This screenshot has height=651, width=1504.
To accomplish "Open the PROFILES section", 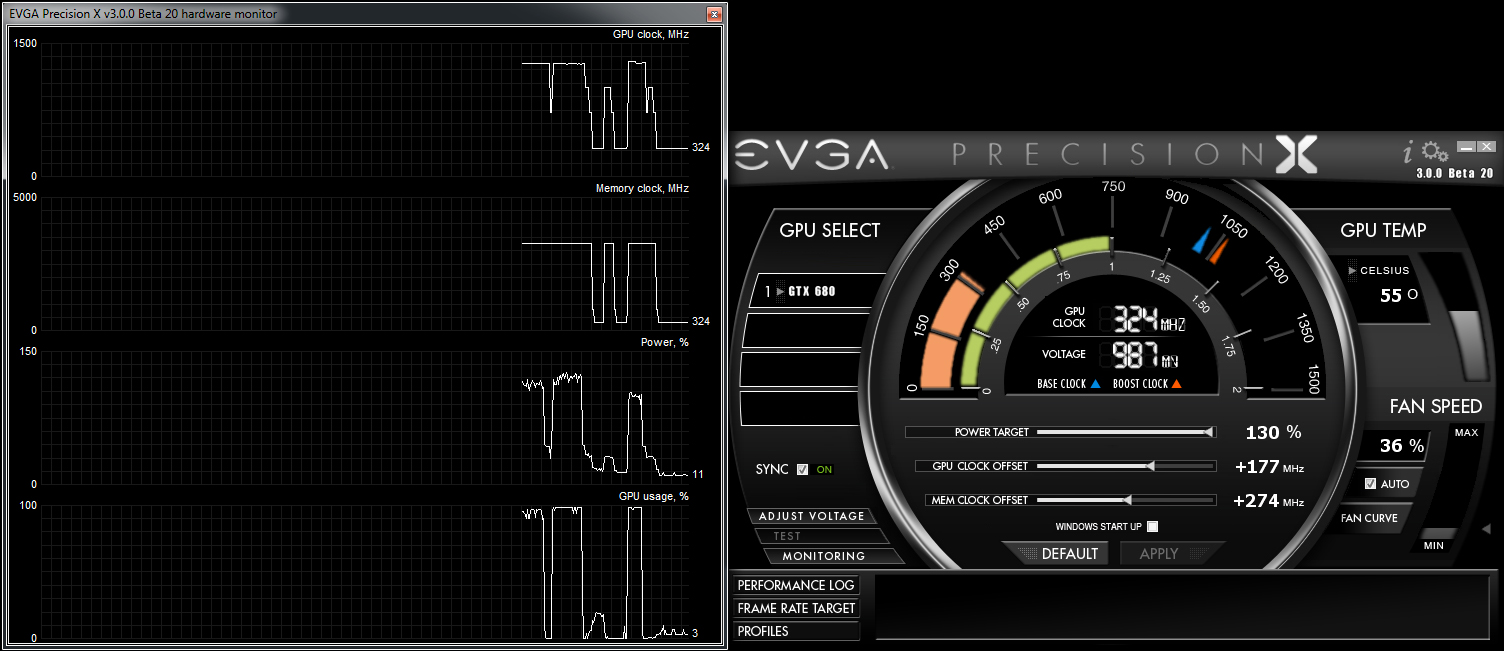I will [x=796, y=631].
